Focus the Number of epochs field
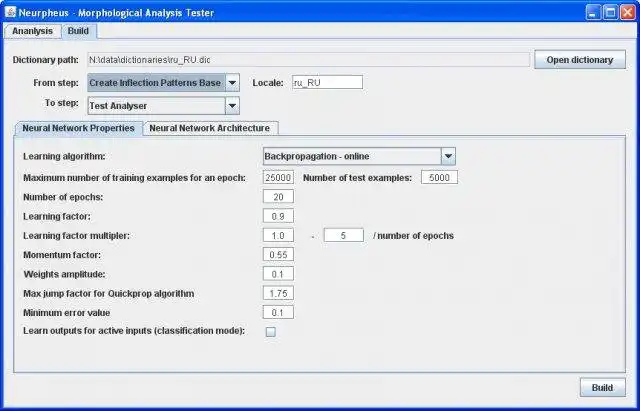Screen dimensions: 640x411 (x=278, y=197)
